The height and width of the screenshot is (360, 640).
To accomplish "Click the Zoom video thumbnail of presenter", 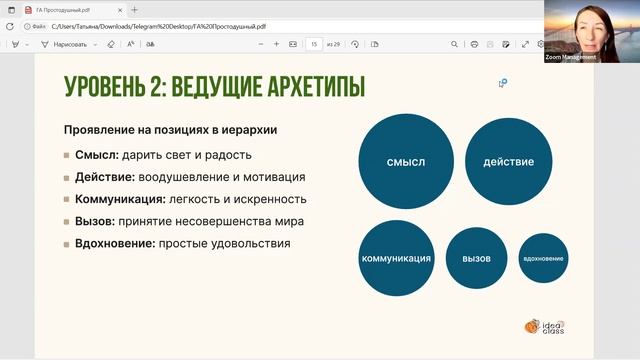I will tap(592, 31).
